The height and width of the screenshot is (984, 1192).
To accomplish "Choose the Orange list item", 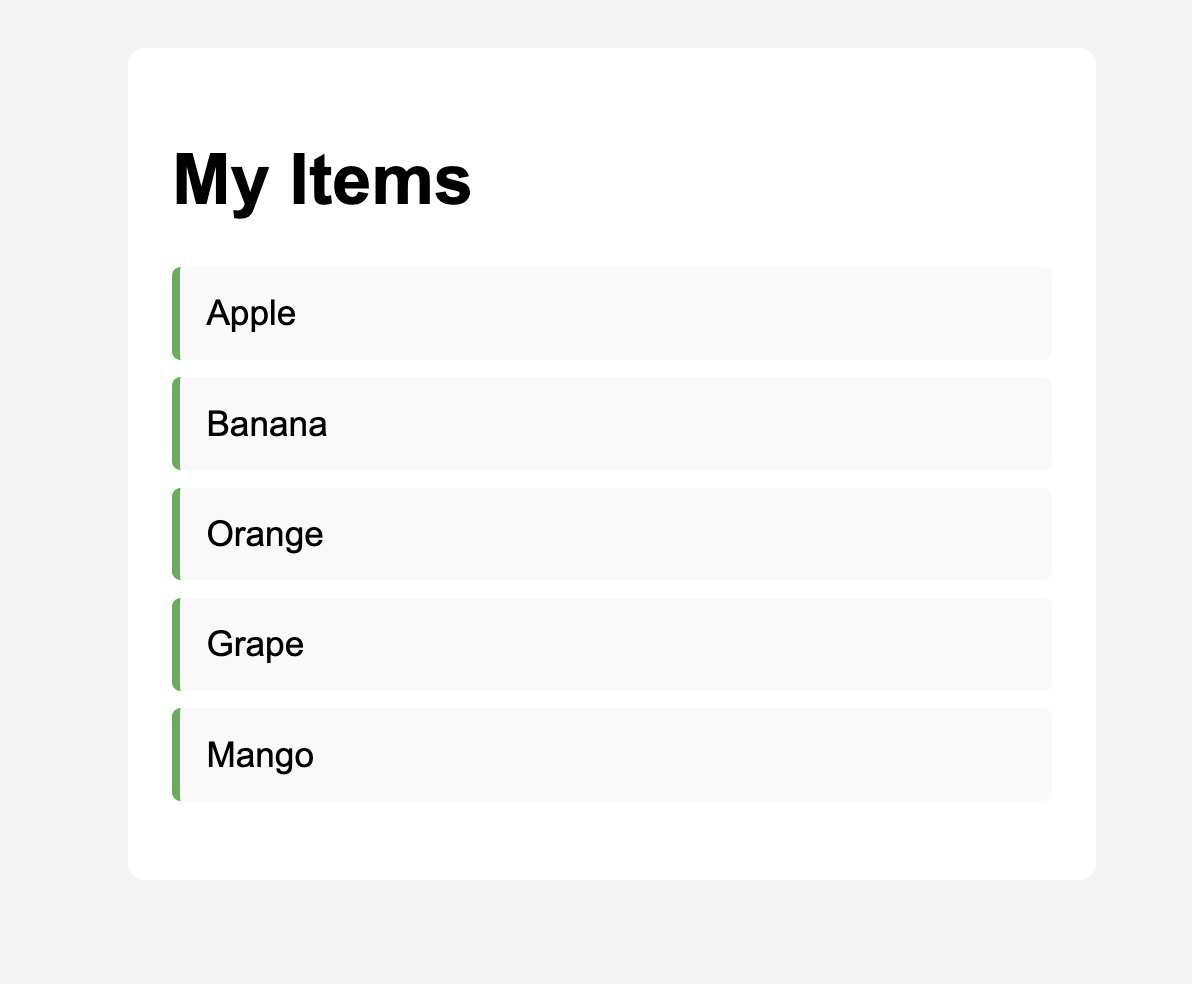I will 612,534.
